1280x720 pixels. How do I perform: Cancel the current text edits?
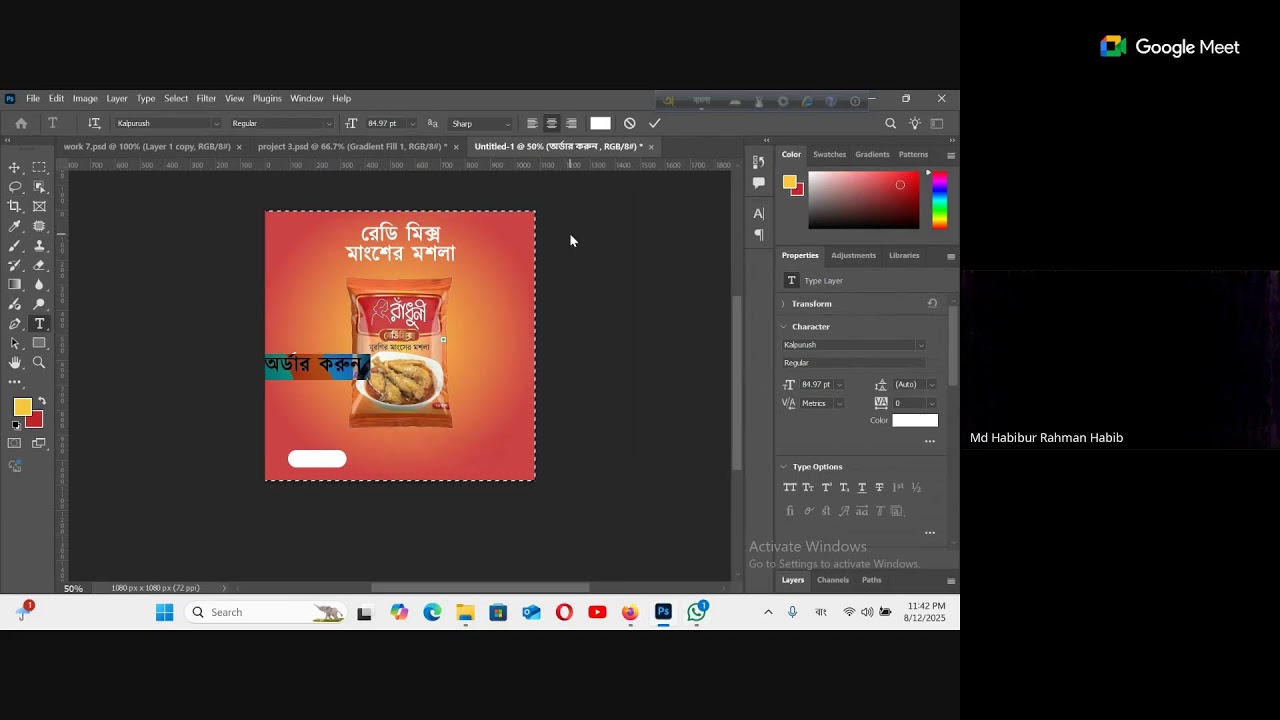pos(629,123)
